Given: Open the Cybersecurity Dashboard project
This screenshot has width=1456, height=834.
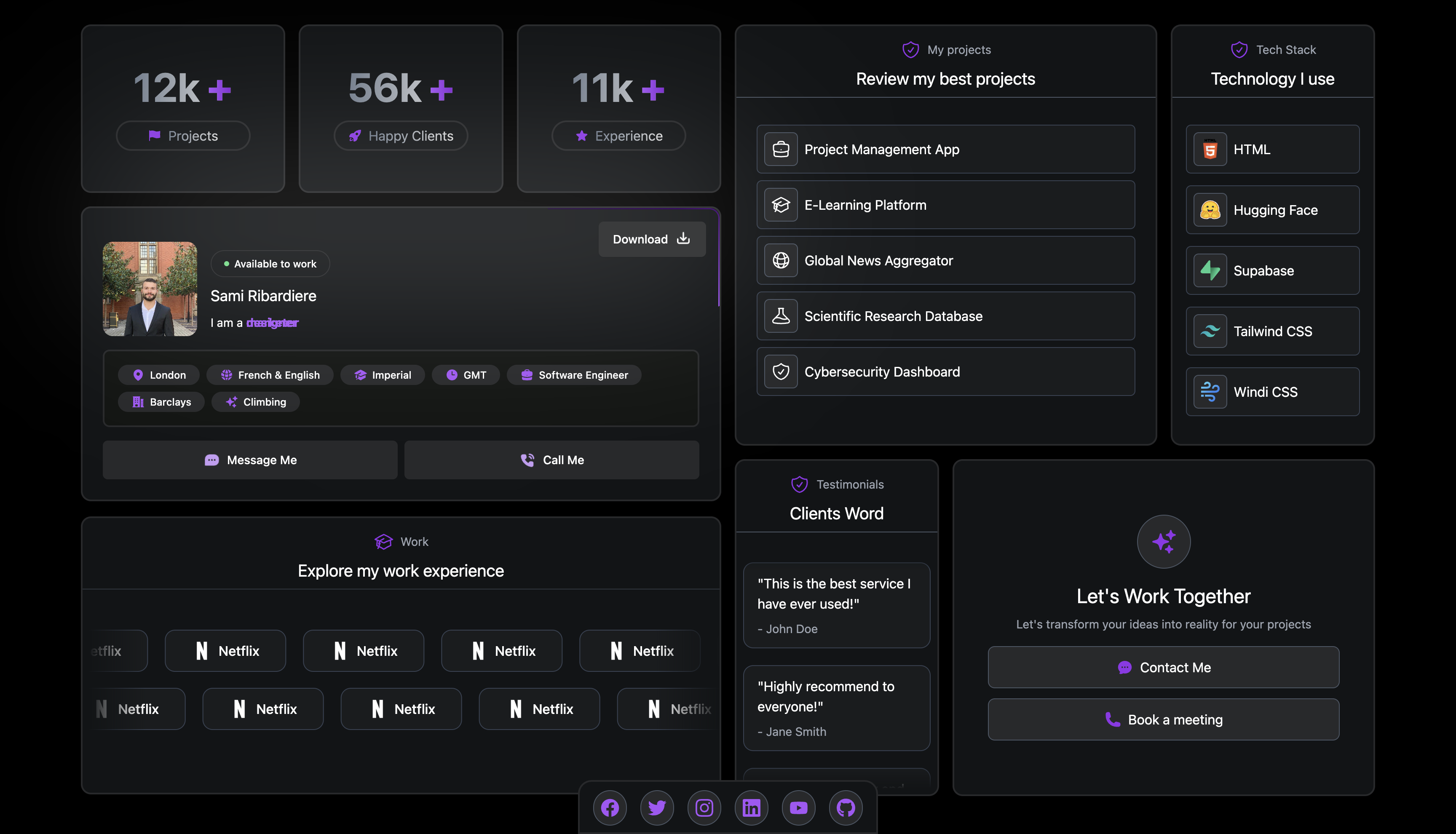Looking at the screenshot, I should click(x=945, y=372).
